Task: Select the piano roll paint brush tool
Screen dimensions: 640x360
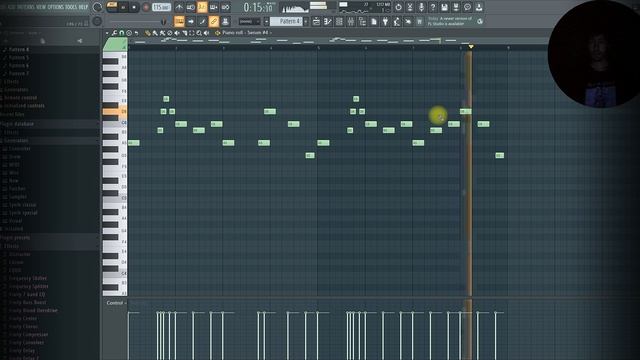Action: tap(155, 33)
